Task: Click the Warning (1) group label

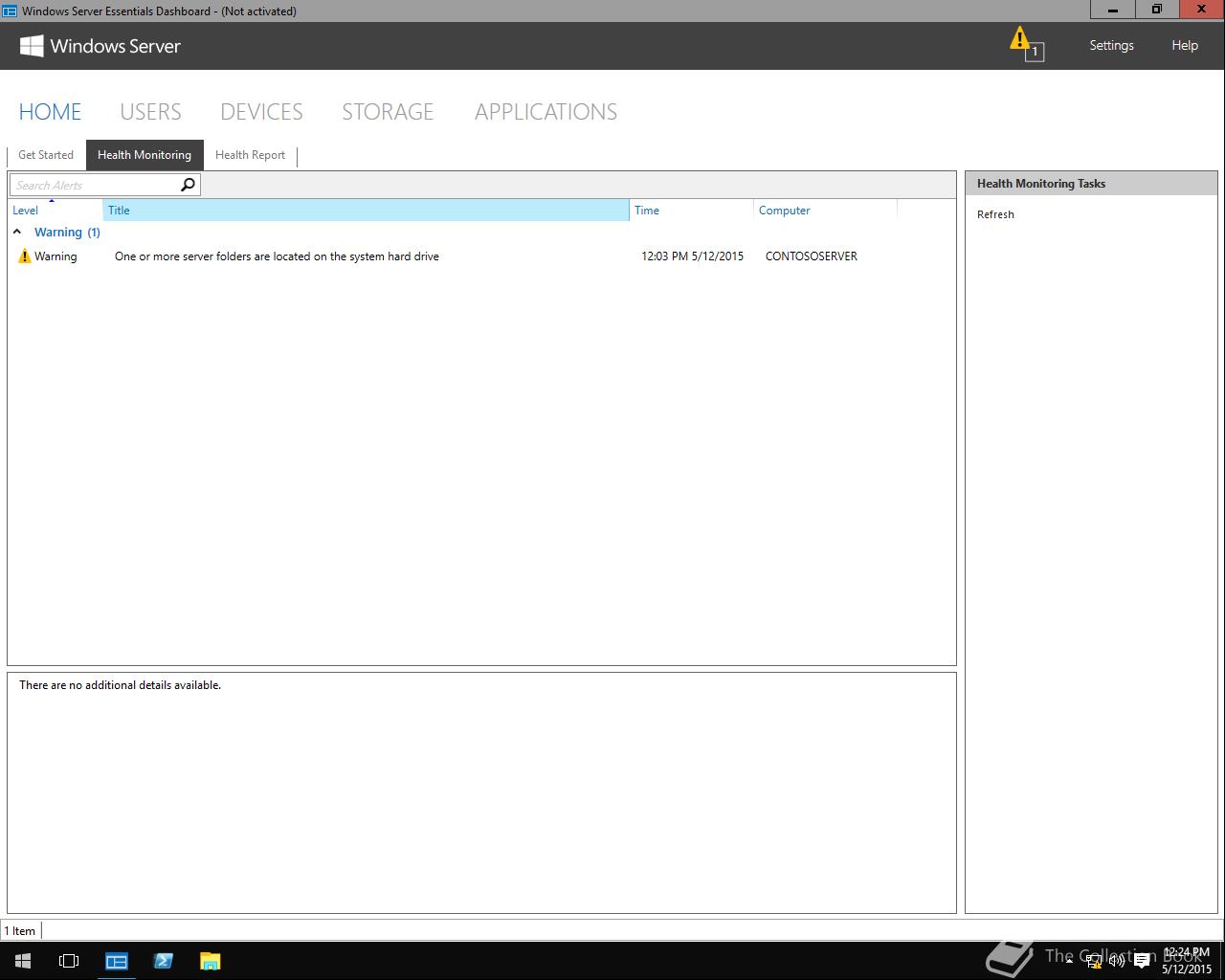Action: [67, 233]
